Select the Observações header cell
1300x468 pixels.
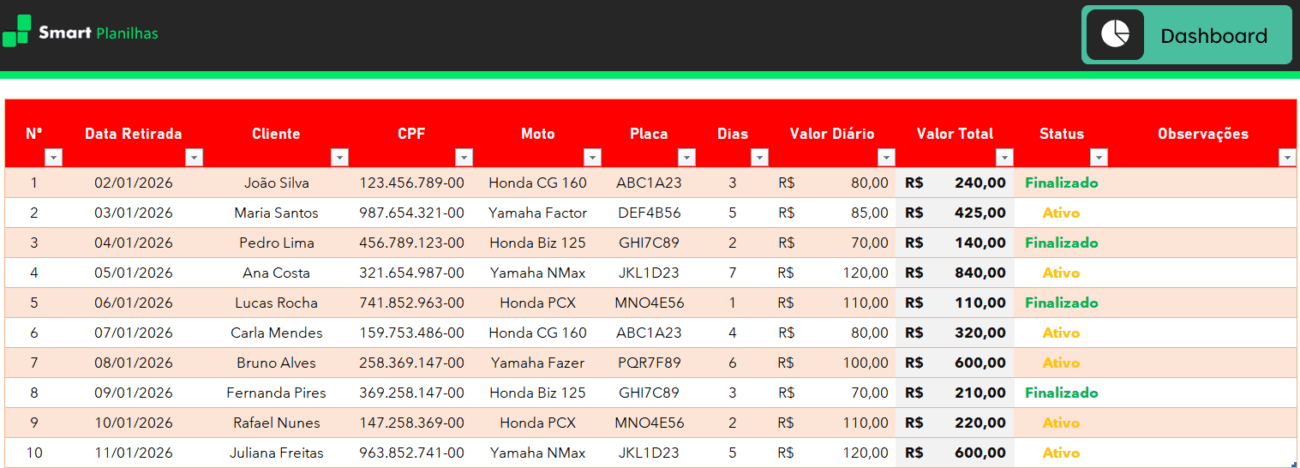click(1203, 134)
